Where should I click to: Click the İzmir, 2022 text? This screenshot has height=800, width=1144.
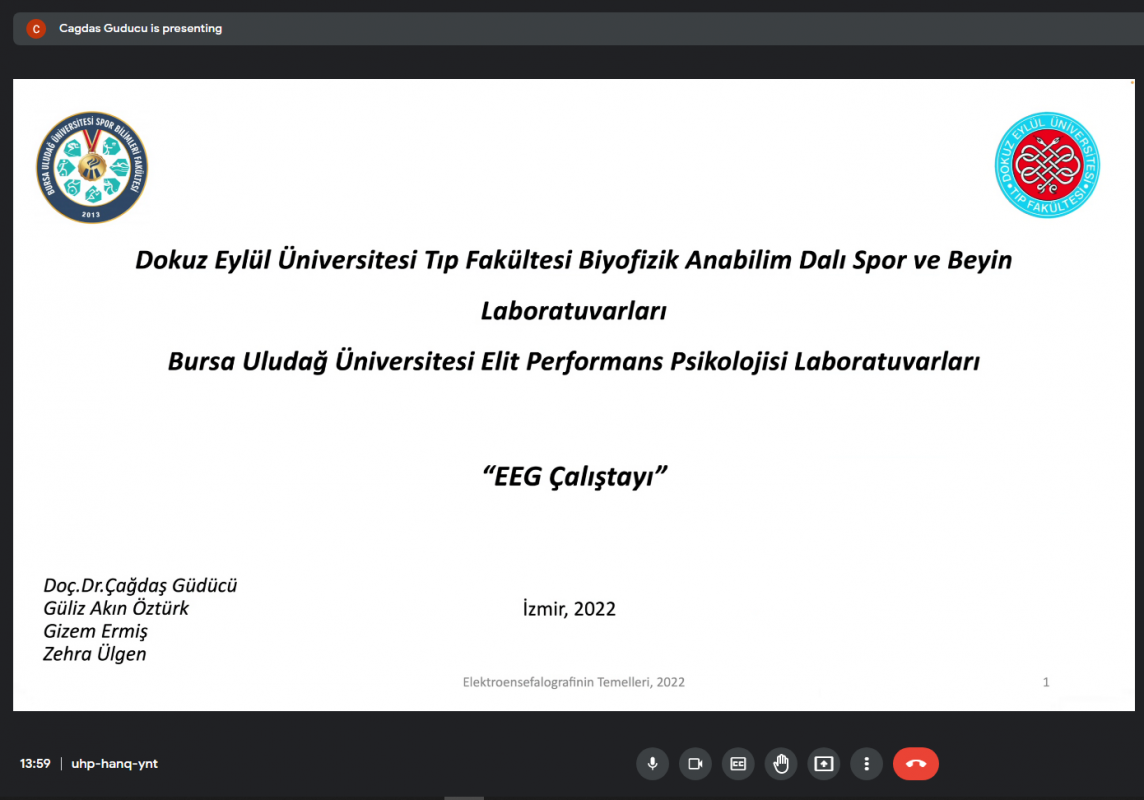(569, 609)
